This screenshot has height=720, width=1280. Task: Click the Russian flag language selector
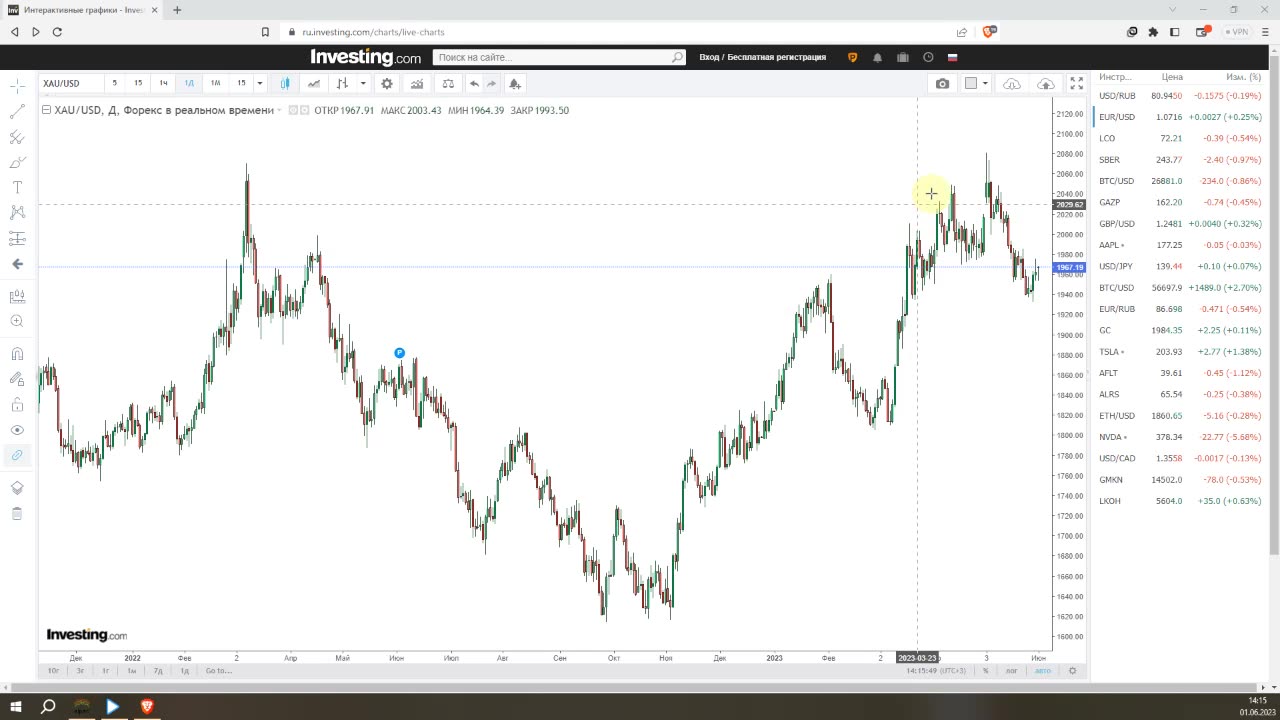[952, 58]
